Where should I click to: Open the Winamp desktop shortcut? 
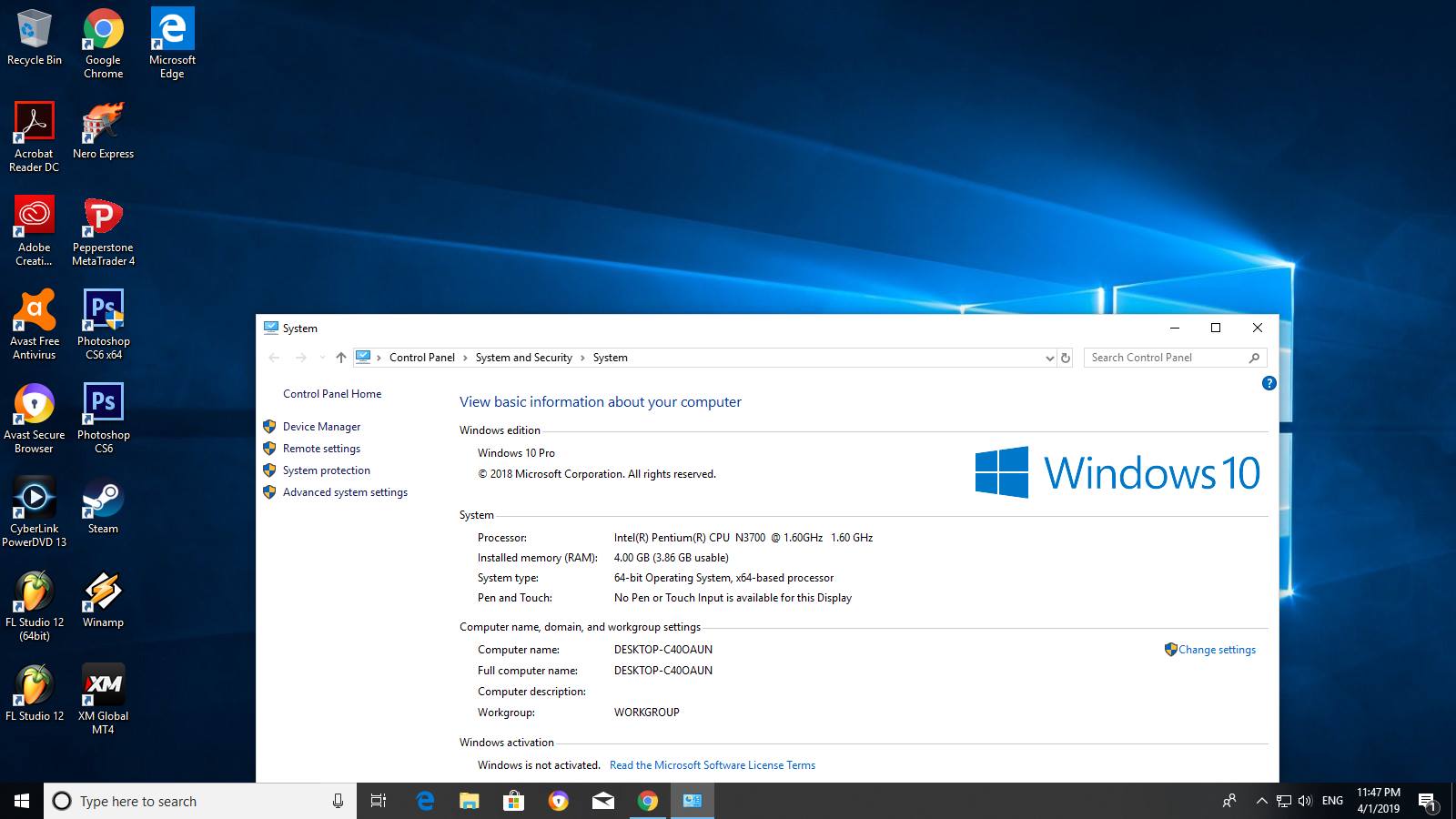tap(103, 600)
